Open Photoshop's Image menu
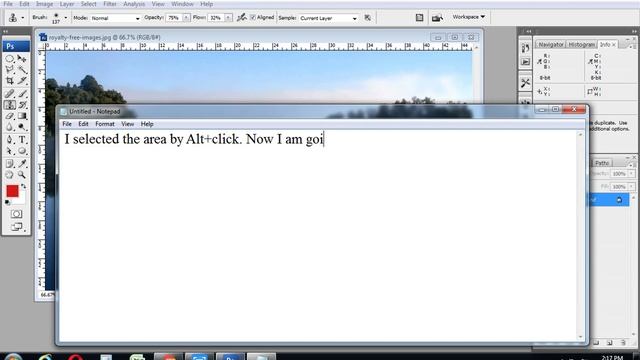The width and height of the screenshot is (640, 360). tap(44, 4)
